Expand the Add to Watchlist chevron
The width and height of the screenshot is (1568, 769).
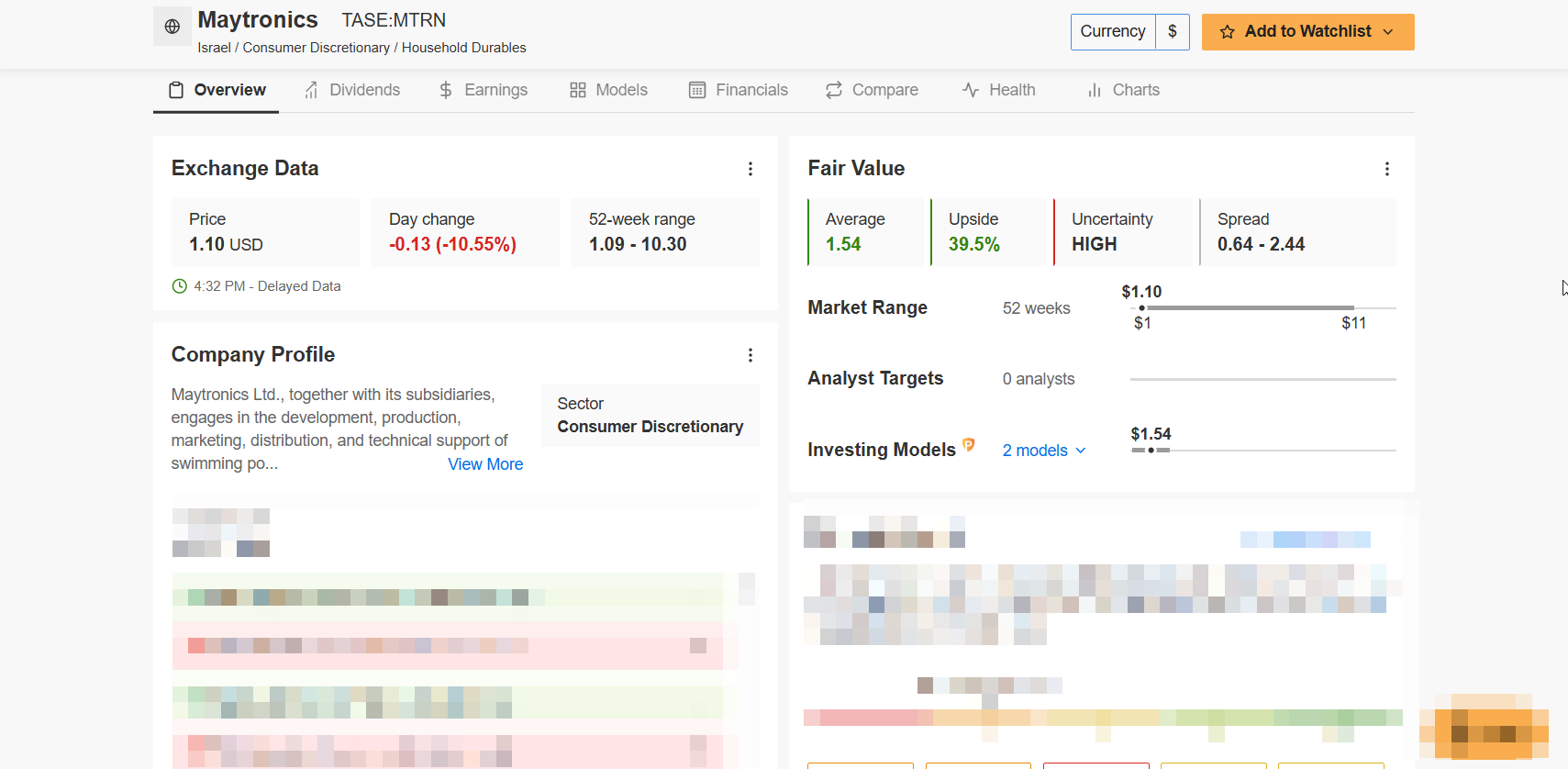point(1388,32)
